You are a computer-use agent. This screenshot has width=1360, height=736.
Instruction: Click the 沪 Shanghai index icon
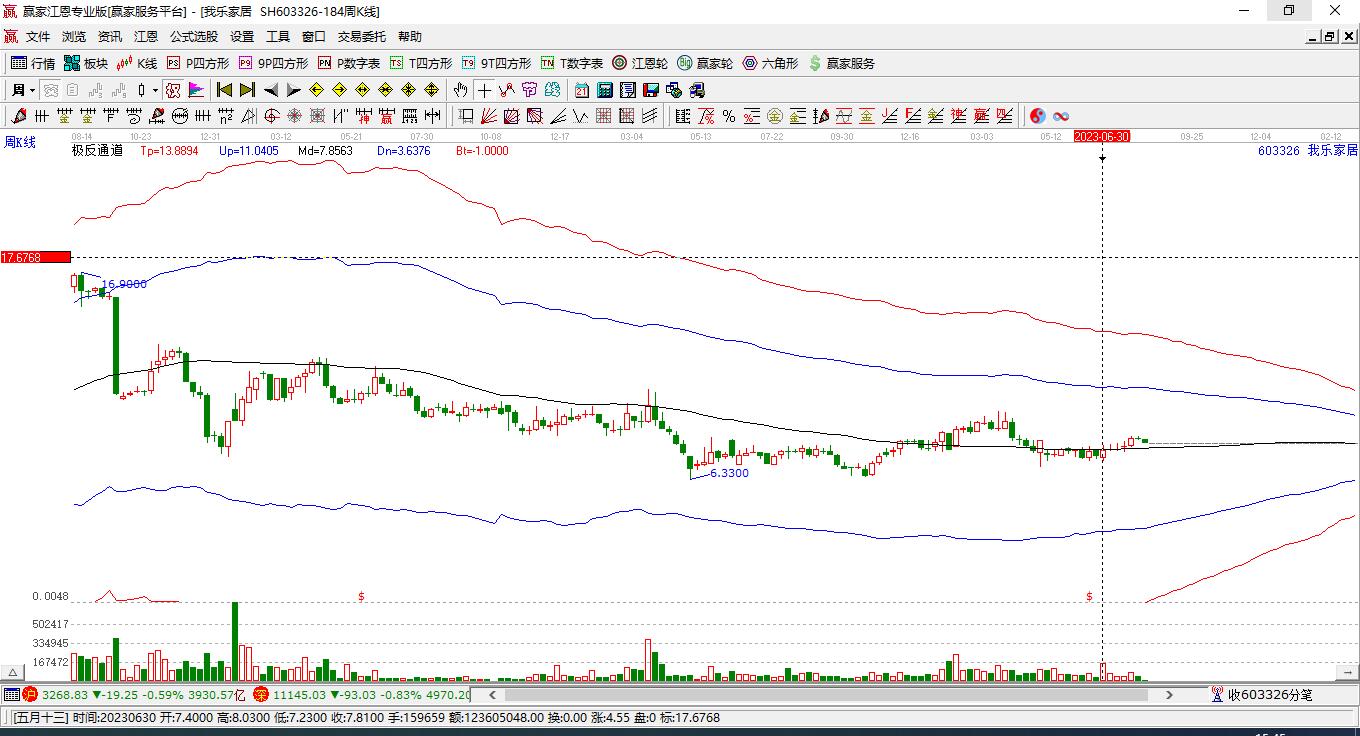pyautogui.click(x=30, y=694)
